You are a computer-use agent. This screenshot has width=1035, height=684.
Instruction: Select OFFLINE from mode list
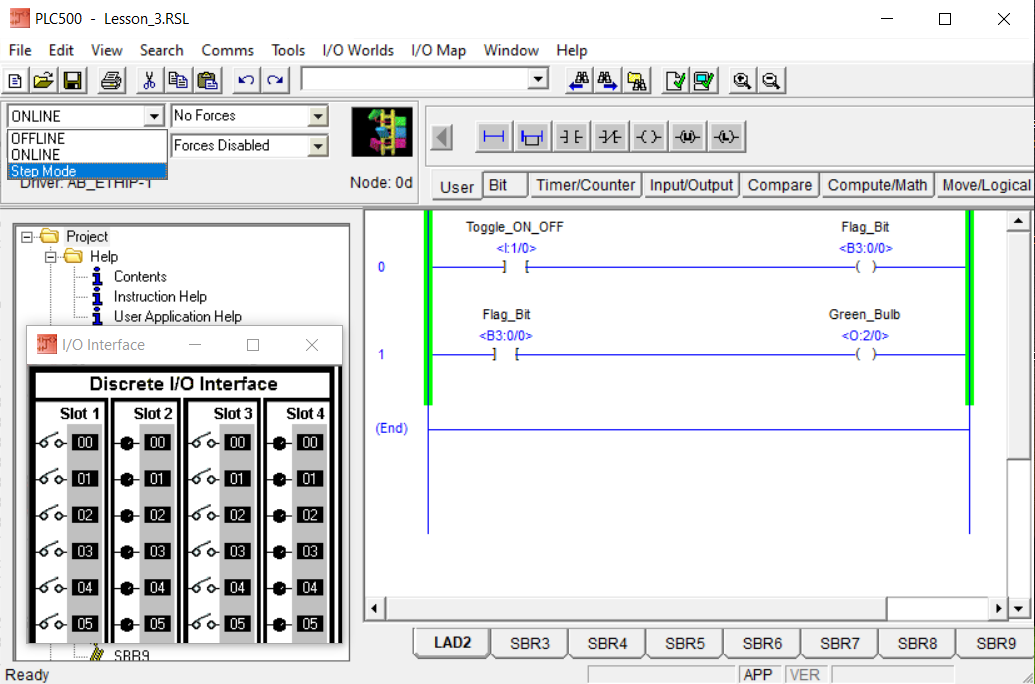click(87, 139)
